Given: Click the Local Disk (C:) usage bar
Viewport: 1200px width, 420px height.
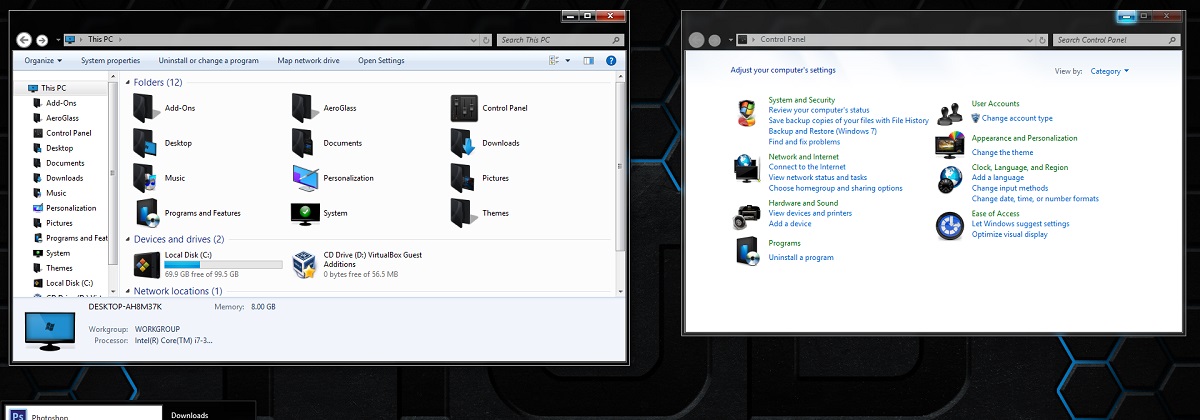Looking at the screenshot, I should (224, 264).
